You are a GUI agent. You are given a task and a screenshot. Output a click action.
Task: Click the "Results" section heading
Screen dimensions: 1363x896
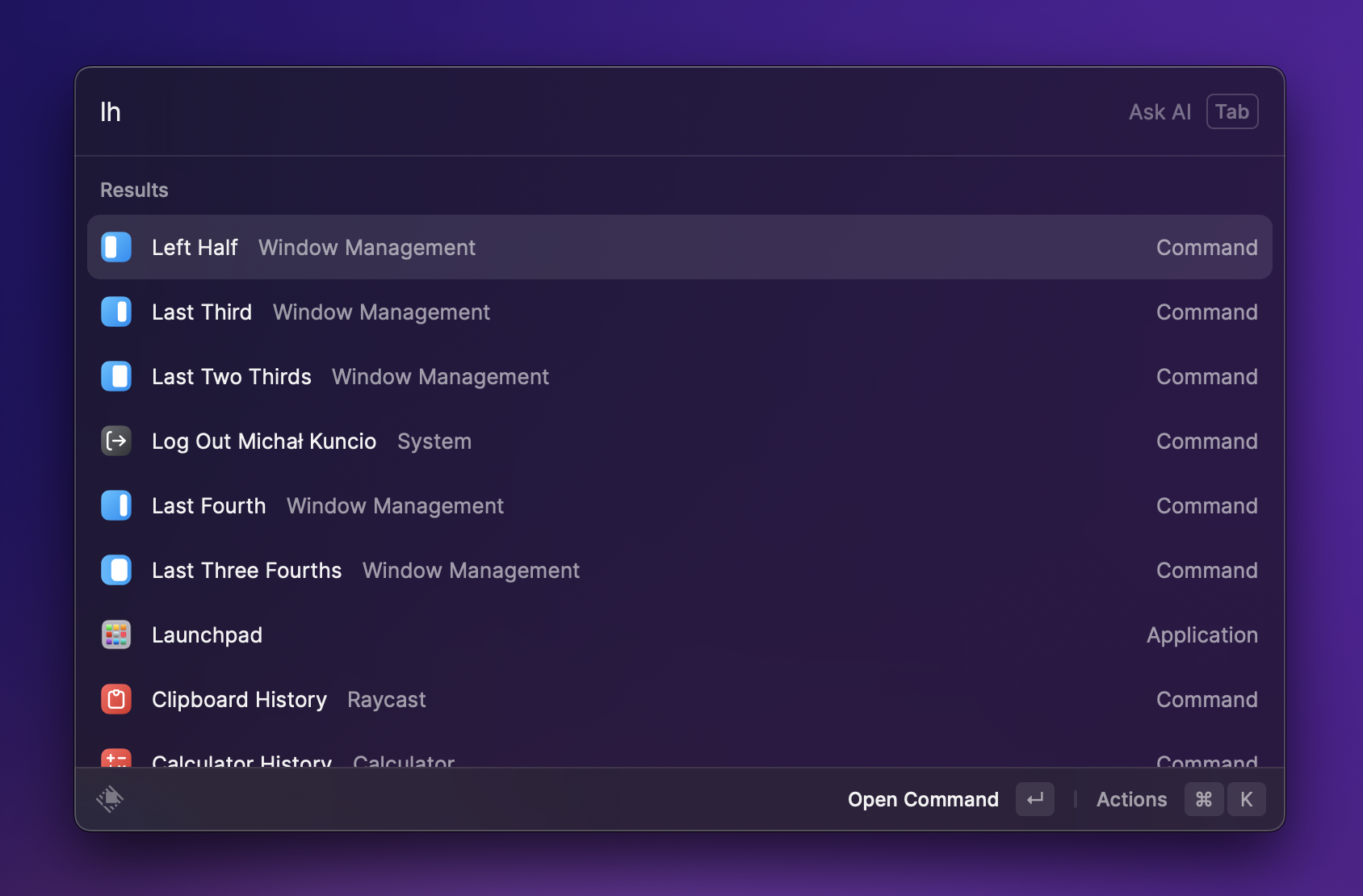pyautogui.click(x=134, y=190)
